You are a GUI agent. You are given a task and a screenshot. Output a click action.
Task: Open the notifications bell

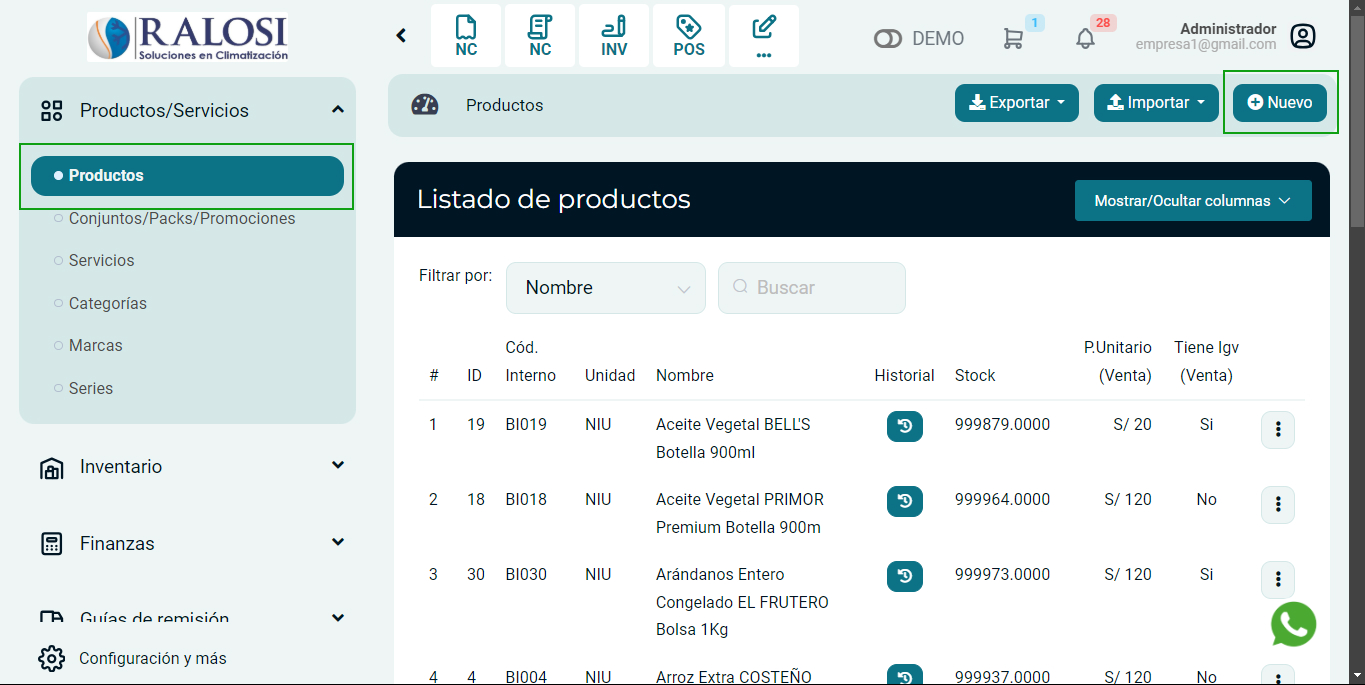click(1085, 38)
